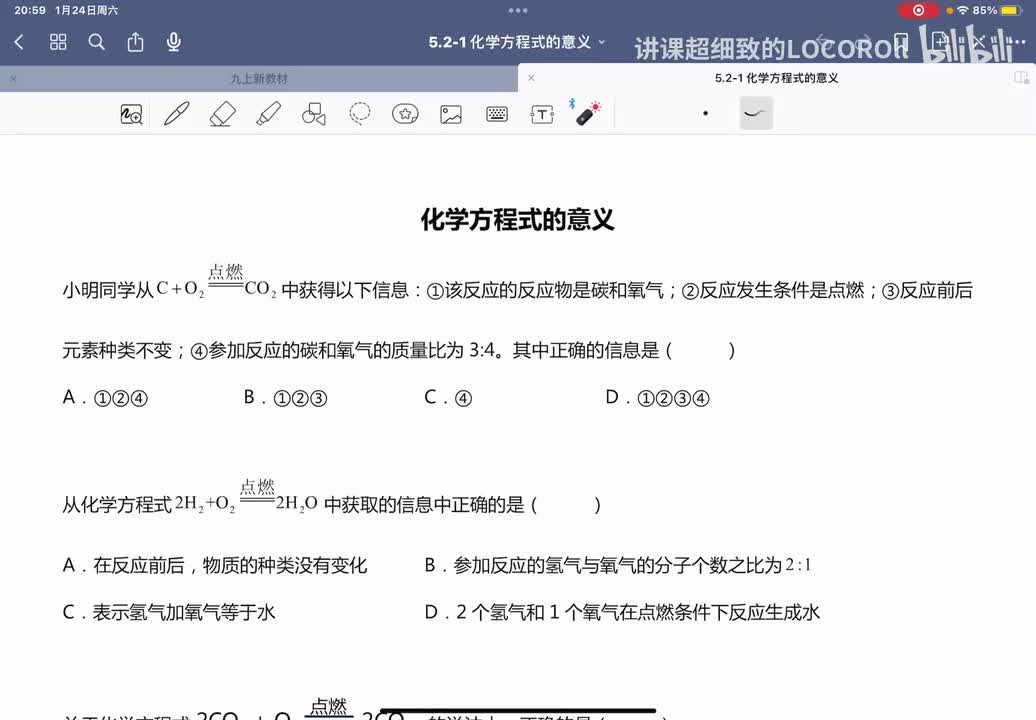
Task: Open the search magnifier in header
Action: pos(96,42)
